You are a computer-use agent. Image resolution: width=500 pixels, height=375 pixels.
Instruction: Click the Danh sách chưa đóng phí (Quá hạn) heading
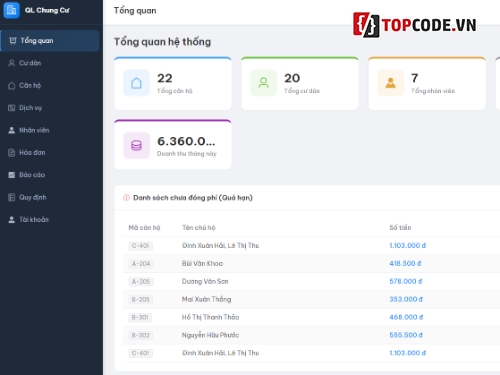[193, 198]
